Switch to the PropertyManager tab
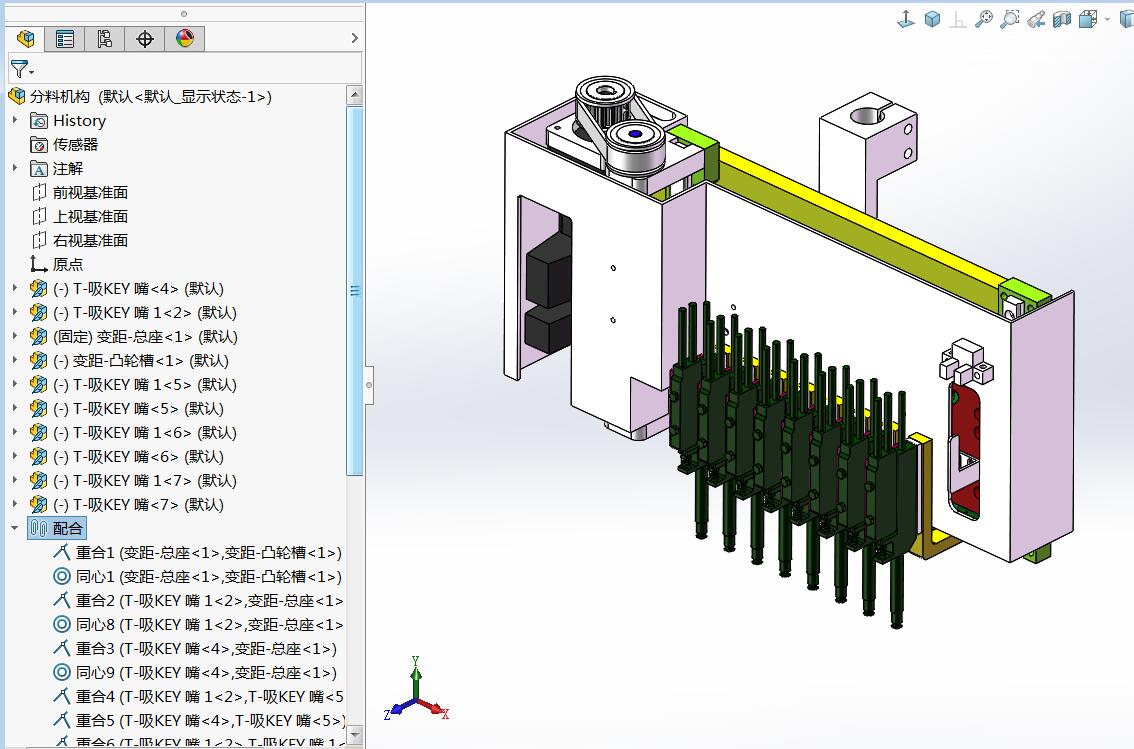The image size is (1134, 749). click(65, 38)
